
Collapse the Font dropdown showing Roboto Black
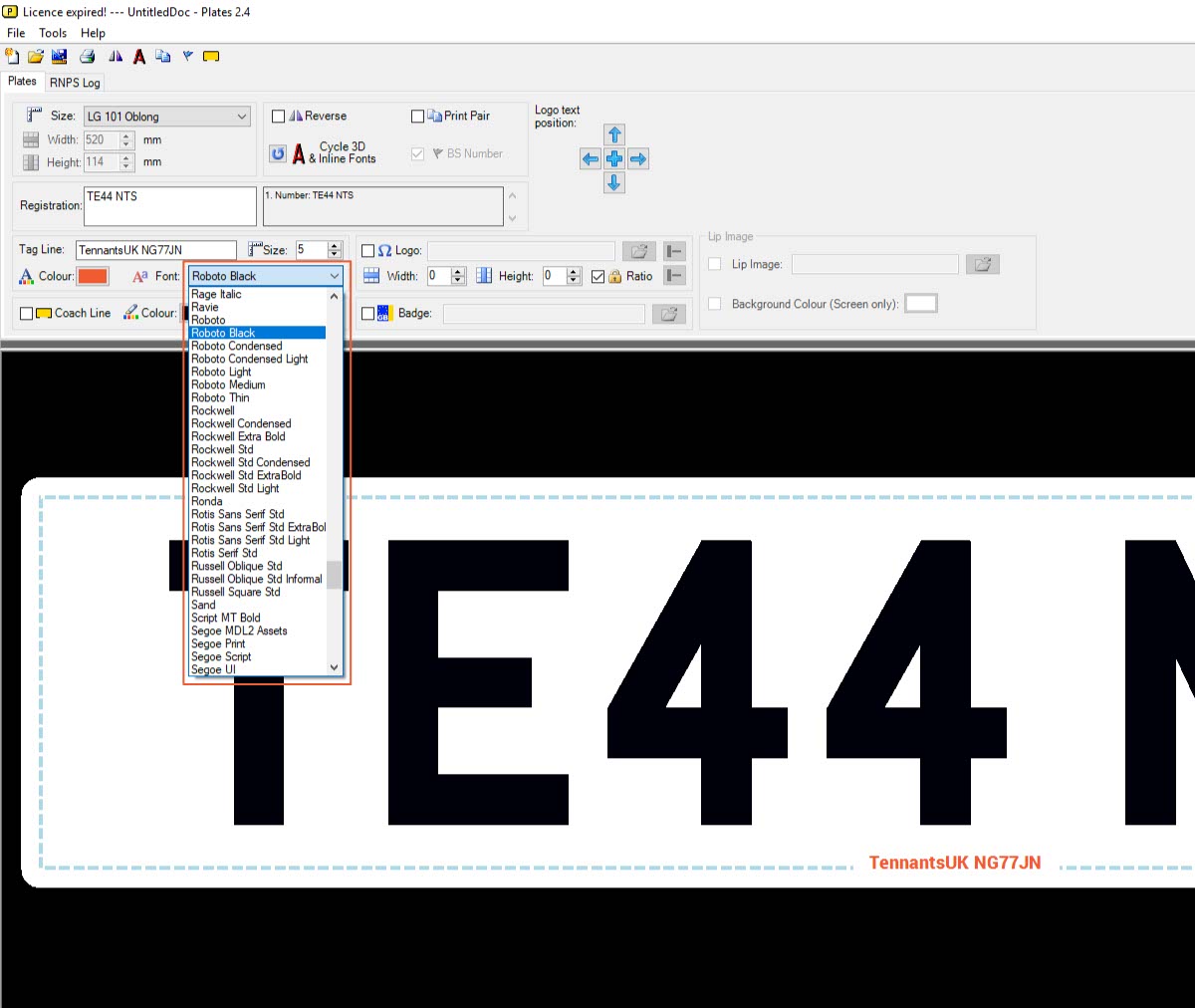pyautogui.click(x=266, y=276)
